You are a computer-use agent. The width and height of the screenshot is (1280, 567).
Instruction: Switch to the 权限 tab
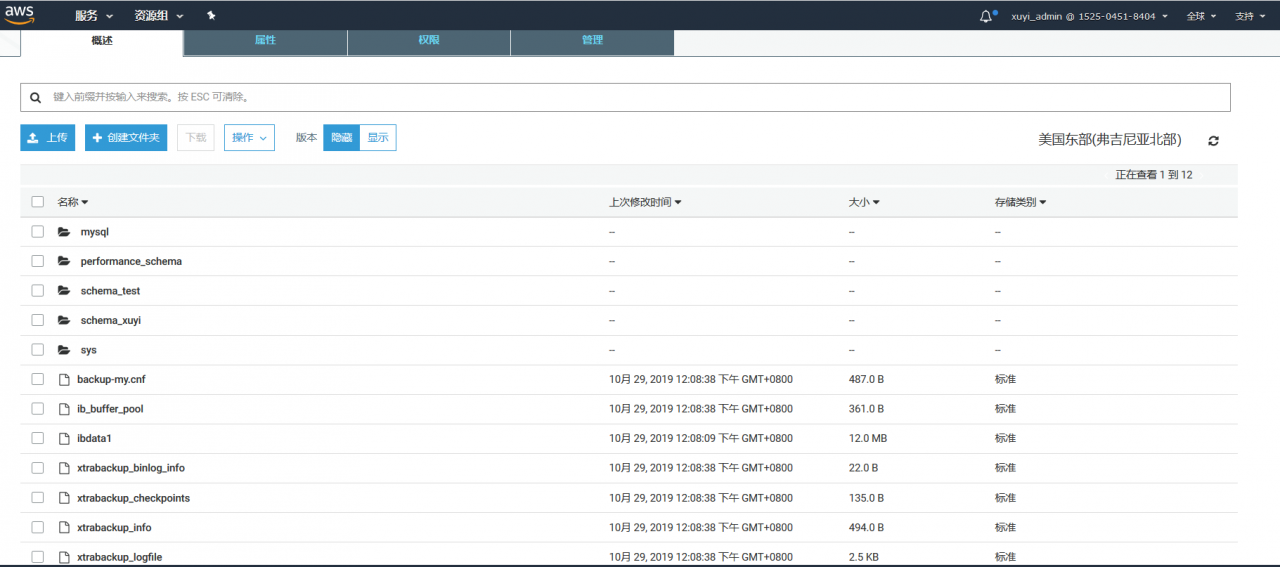tap(429, 41)
